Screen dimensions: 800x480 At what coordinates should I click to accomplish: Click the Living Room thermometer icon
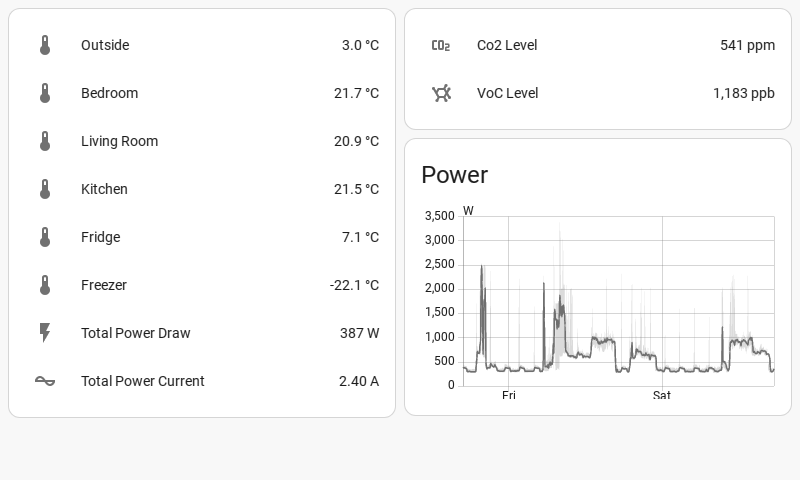point(45,141)
